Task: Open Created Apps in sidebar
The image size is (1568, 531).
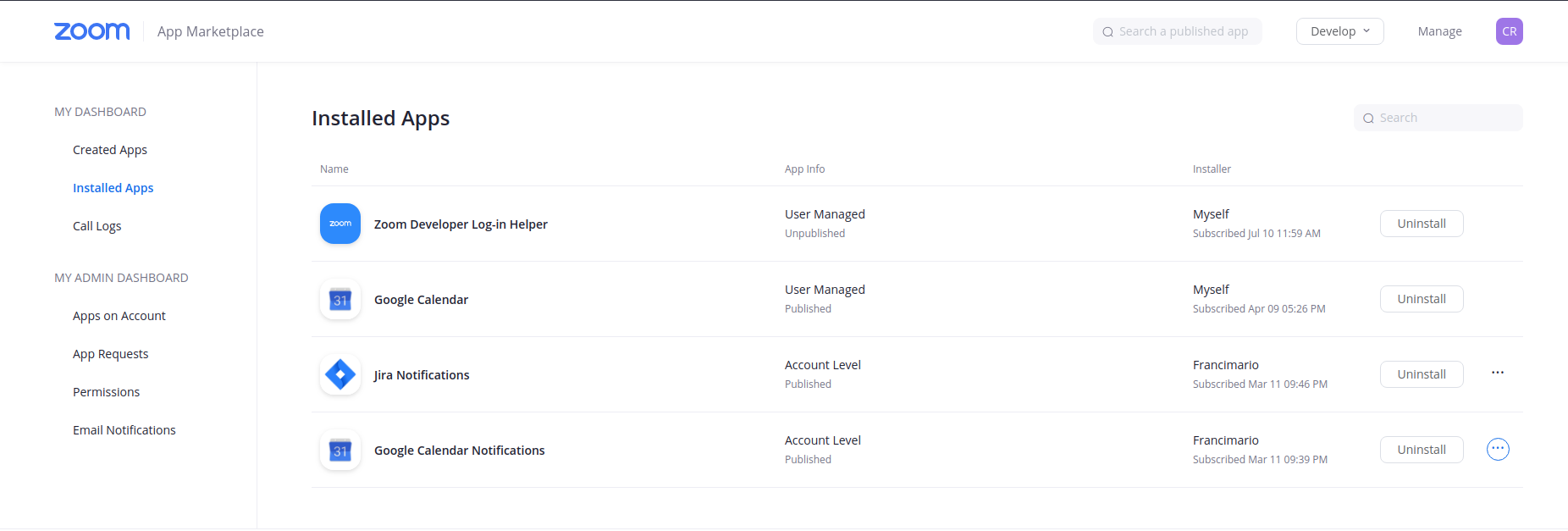Action: (110, 150)
